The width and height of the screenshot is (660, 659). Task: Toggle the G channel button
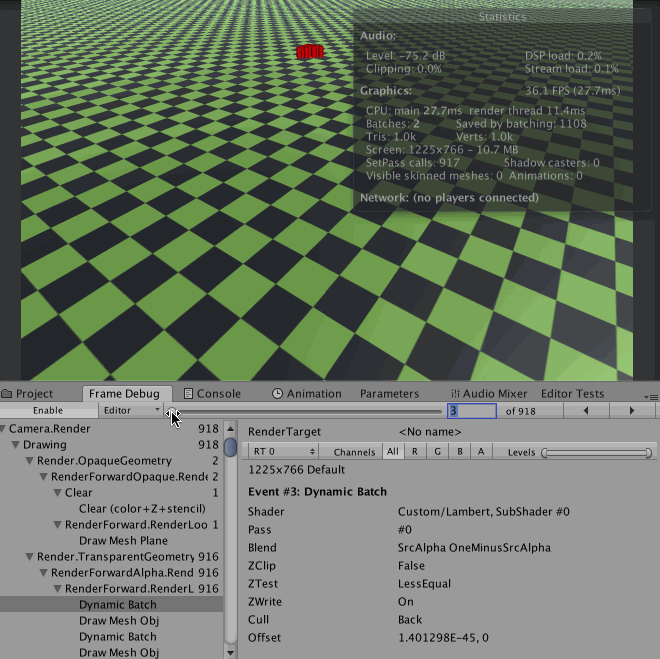point(437,452)
